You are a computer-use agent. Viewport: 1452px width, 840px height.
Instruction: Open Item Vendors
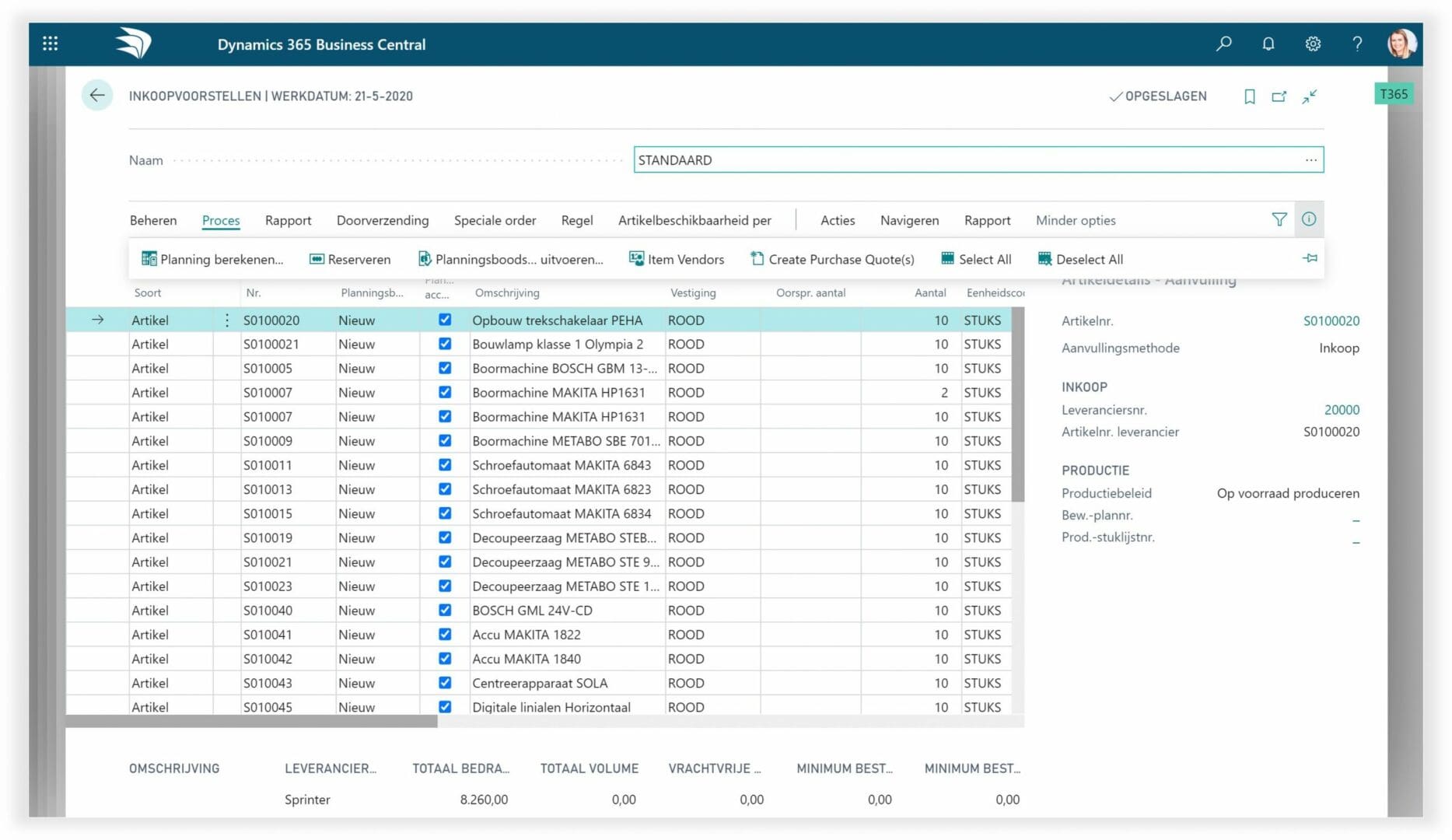click(677, 259)
